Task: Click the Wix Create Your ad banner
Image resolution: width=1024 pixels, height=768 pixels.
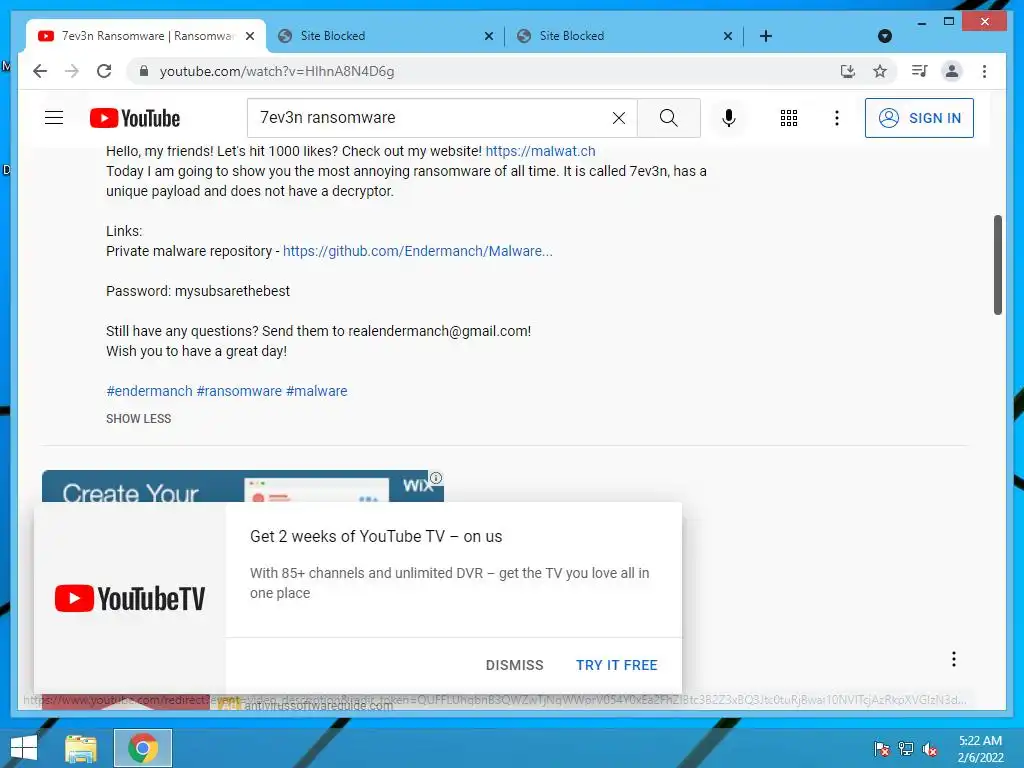Action: tap(243, 487)
